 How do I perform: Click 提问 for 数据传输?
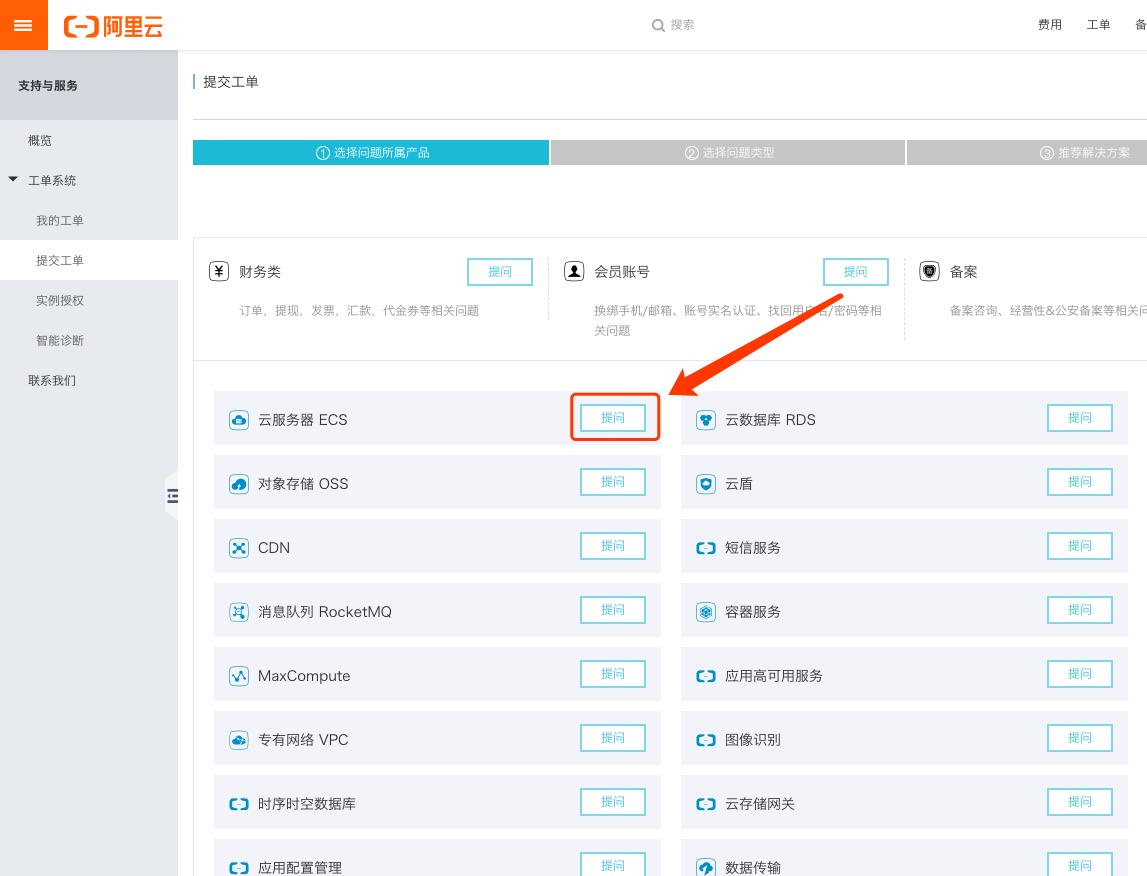click(x=1080, y=864)
